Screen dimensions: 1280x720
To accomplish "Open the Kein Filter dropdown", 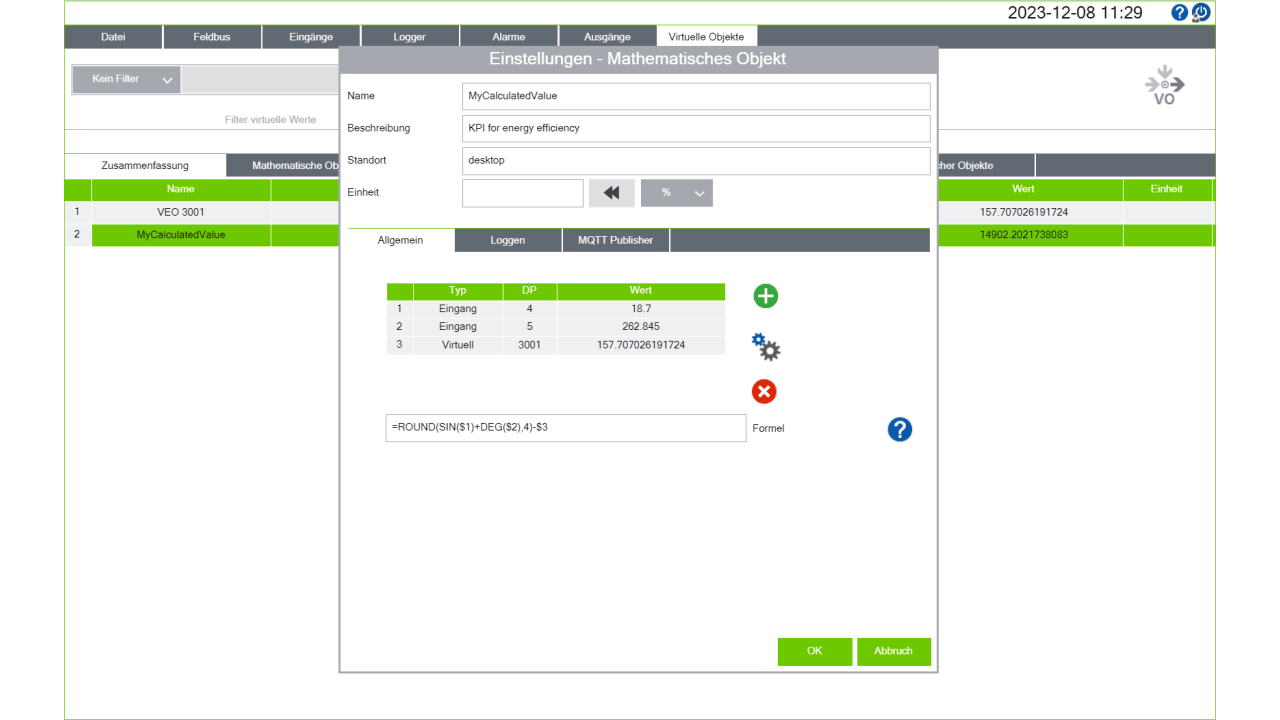I will coord(126,79).
